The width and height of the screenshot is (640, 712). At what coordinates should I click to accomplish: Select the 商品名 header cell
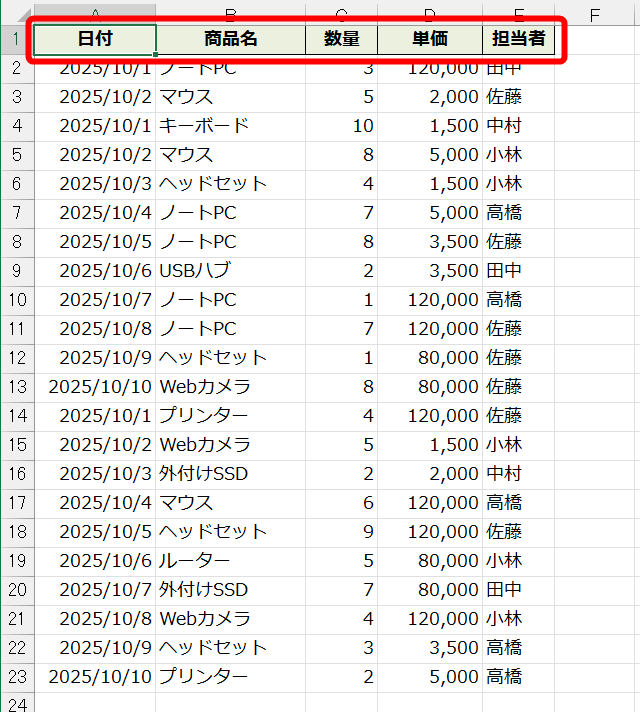coord(231,40)
